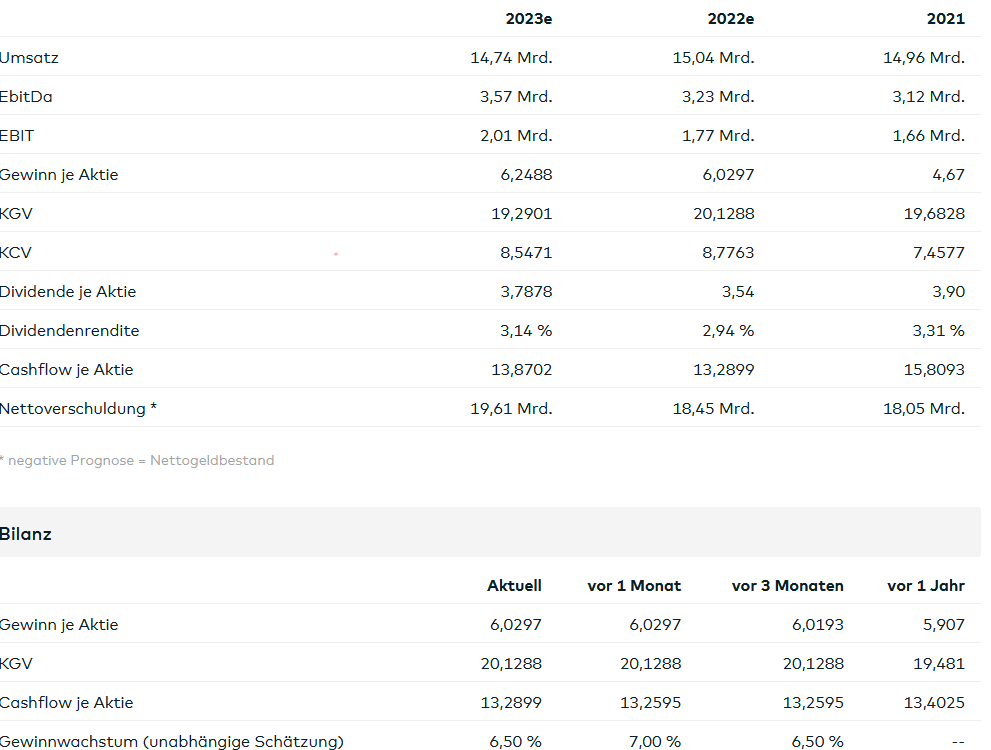
Task: Click the 14,74 Mrd. Umsatz value
Action: pos(511,58)
